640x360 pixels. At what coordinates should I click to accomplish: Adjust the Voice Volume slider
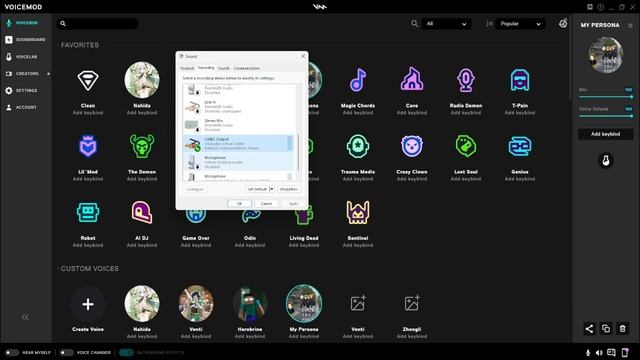(606, 116)
